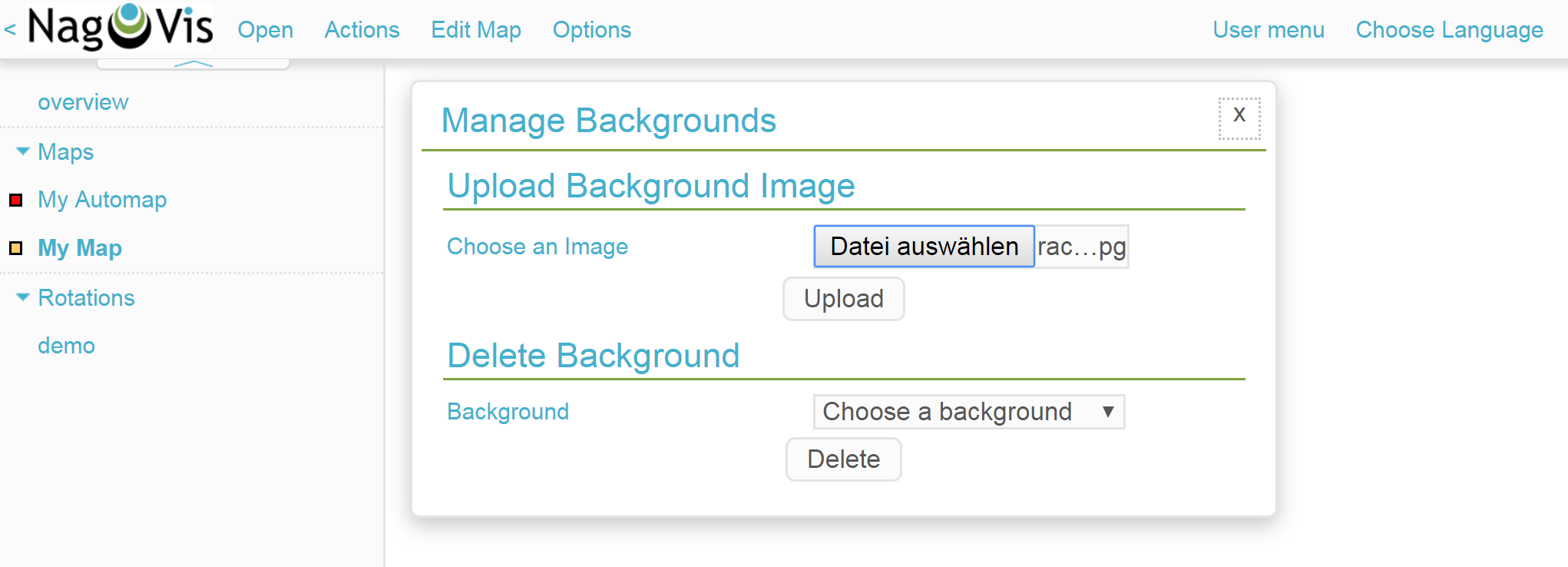Open the Edit Map menu
This screenshot has width=1568, height=567.
[x=476, y=30]
